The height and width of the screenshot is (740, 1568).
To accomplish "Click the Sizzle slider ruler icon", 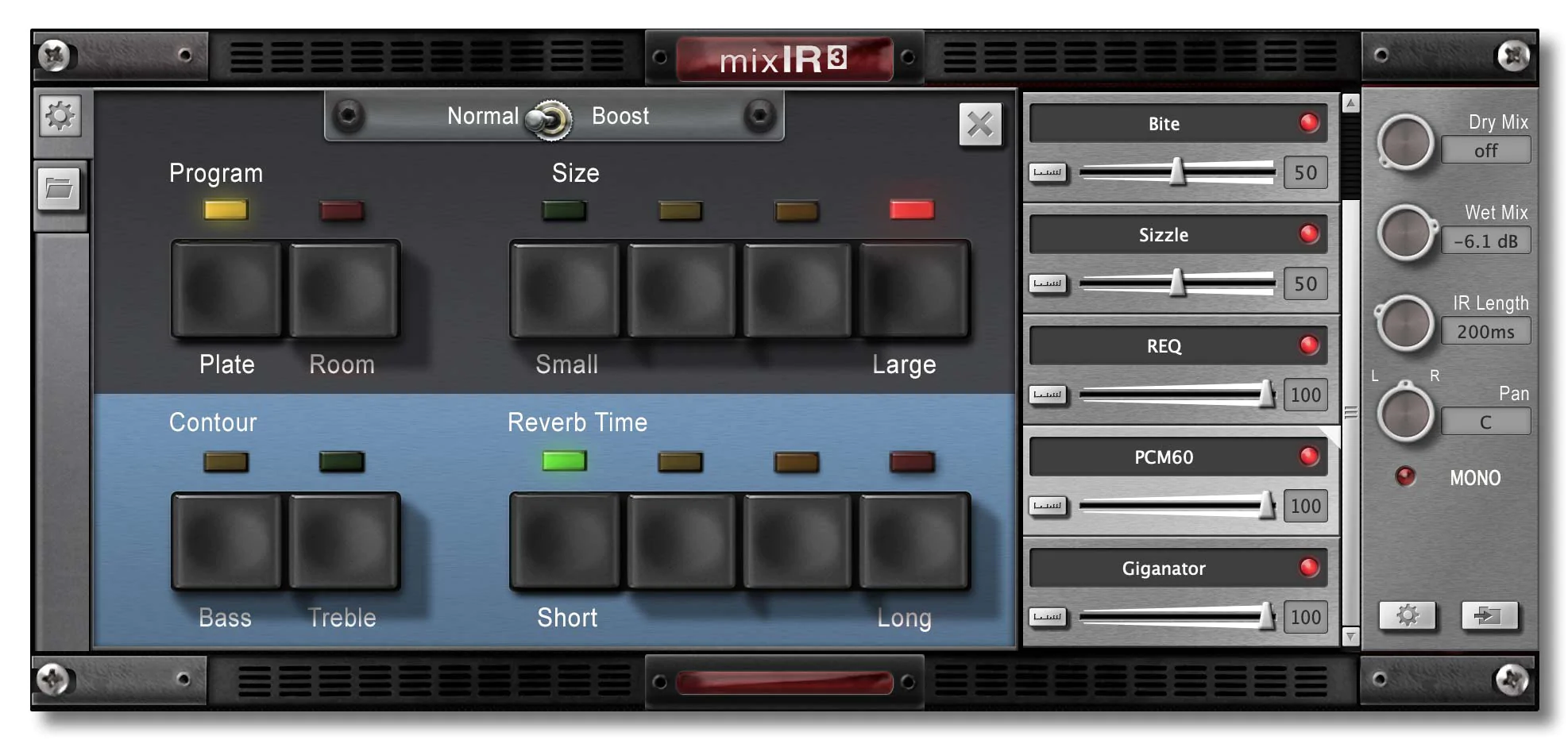I will pyautogui.click(x=1048, y=283).
